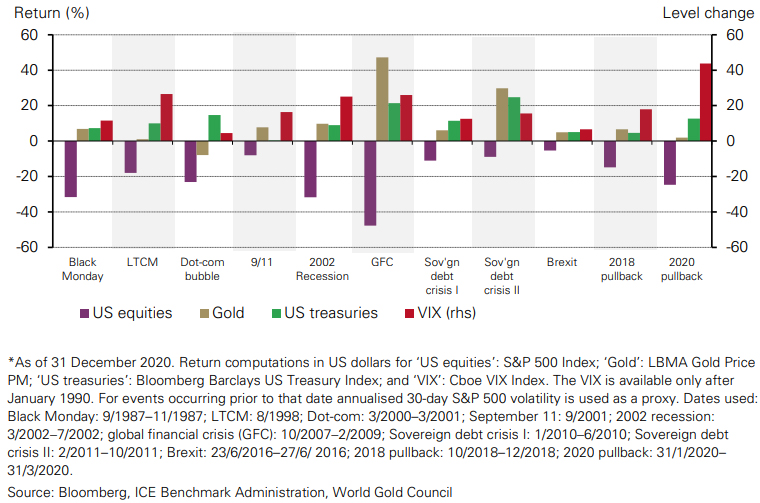Select the green treasuries bar for Dot-com bubble
Image resolution: width=760 pixels, height=503 pixels.
click(214, 128)
